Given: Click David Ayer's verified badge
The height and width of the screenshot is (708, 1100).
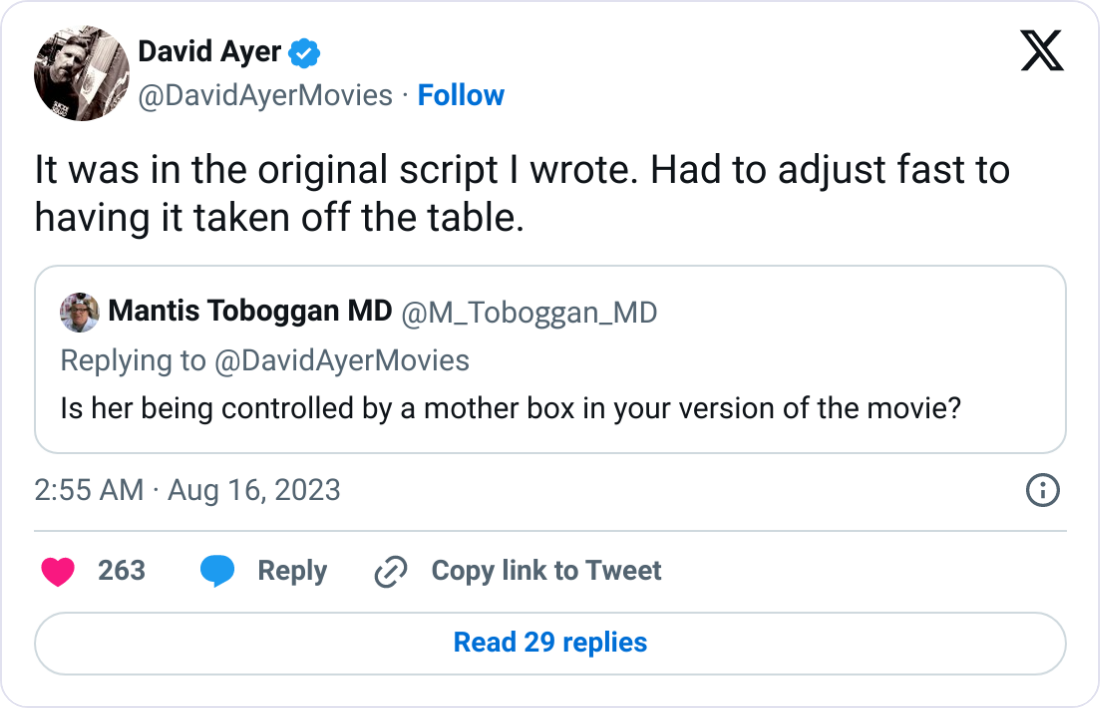Looking at the screenshot, I should point(303,51).
